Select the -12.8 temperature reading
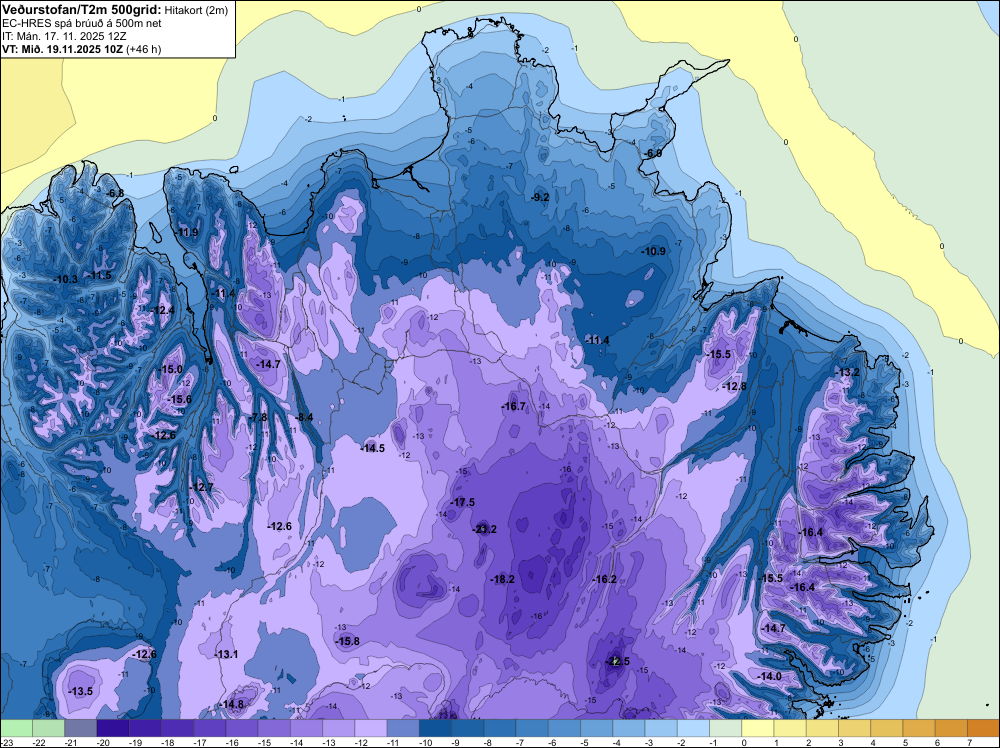1000x748 pixels. click(734, 386)
